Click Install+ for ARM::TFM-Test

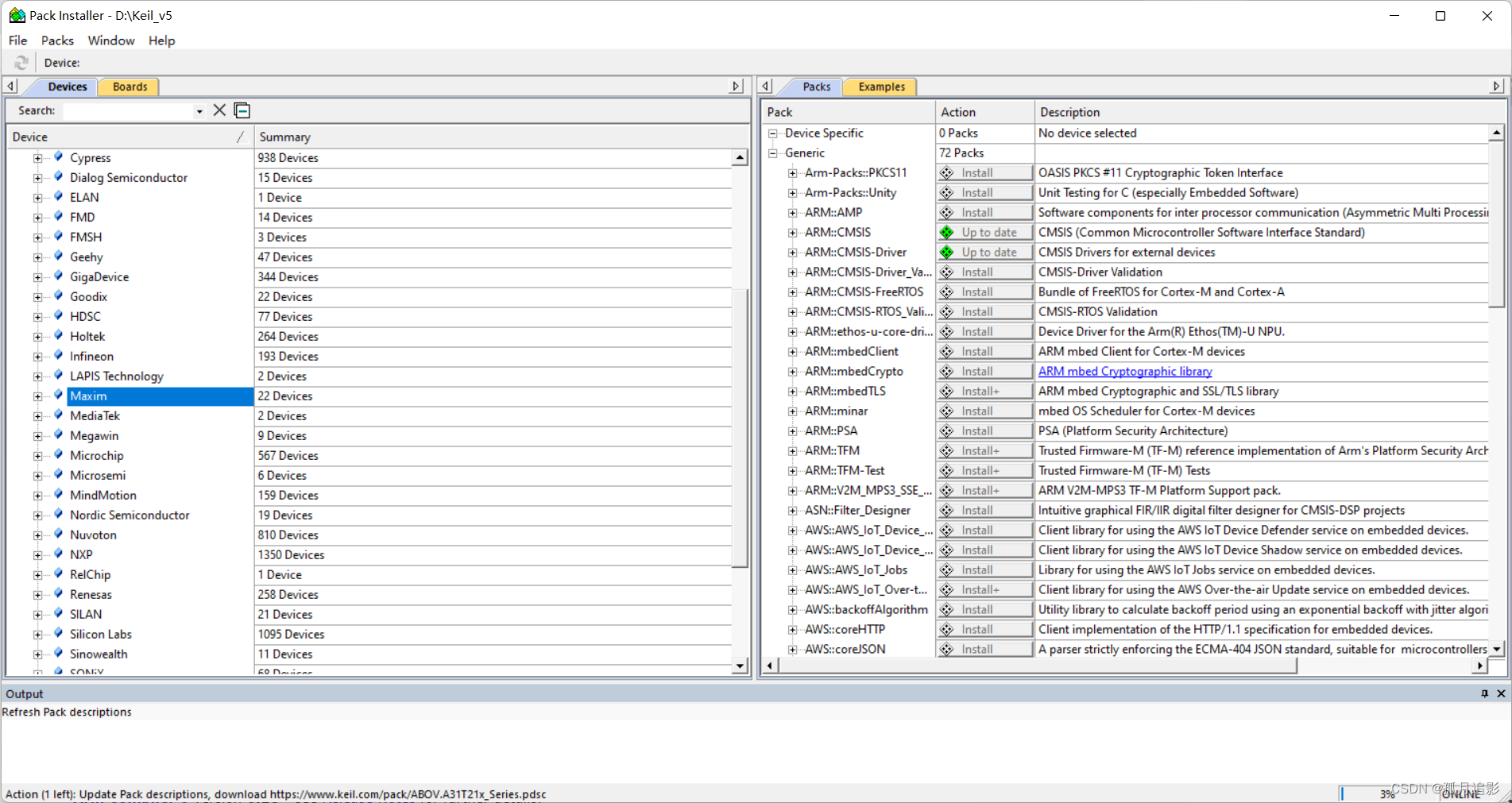(x=984, y=470)
